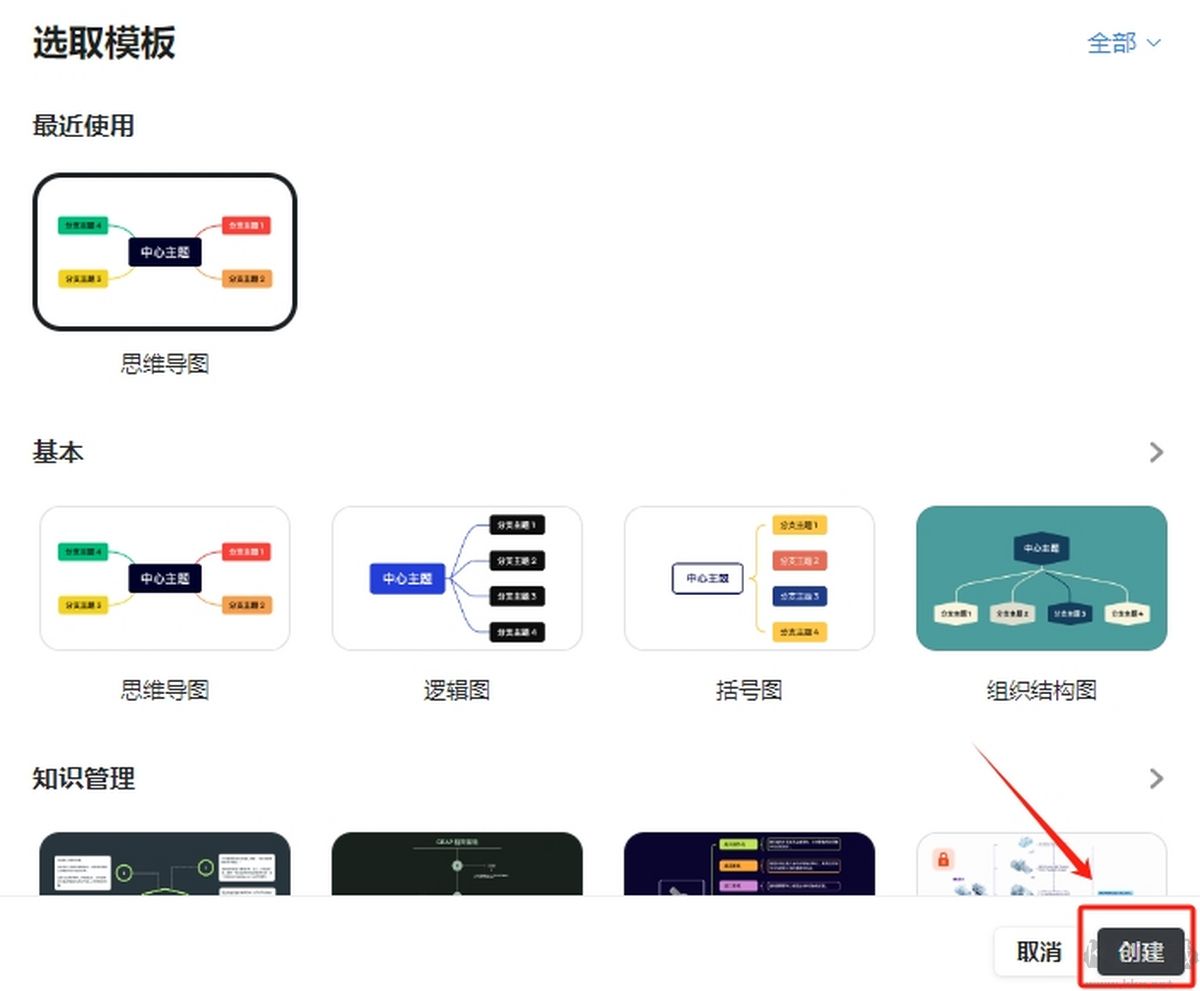Click the 取消 button
This screenshot has height=991, width=1200.
tap(1039, 951)
